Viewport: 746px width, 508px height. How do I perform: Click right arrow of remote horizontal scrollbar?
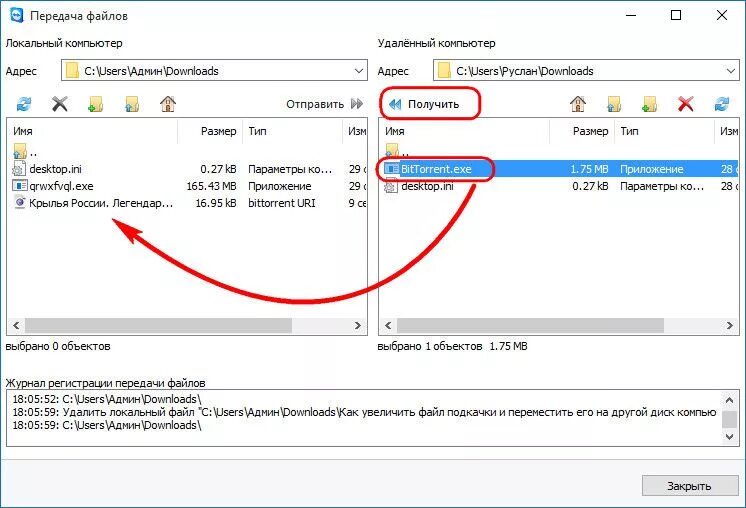pyautogui.click(x=730, y=326)
